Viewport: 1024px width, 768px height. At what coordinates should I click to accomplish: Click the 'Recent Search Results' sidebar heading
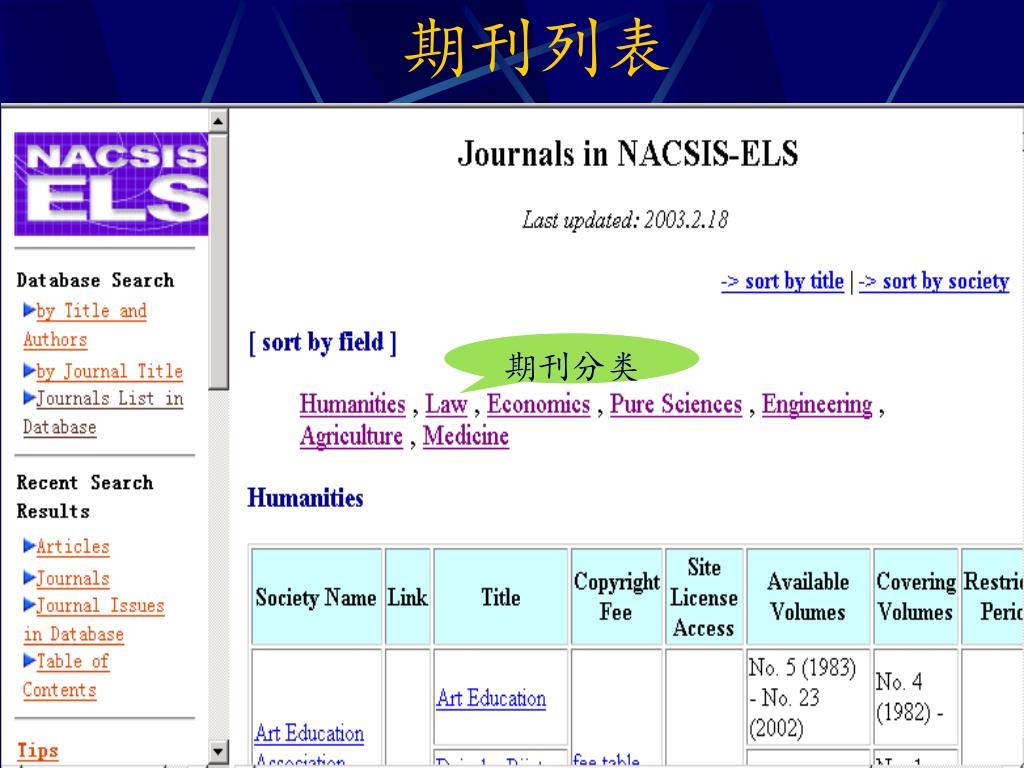point(85,496)
